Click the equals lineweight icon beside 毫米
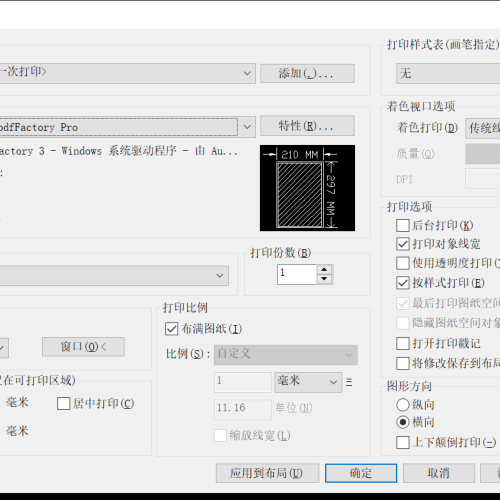 [349, 382]
